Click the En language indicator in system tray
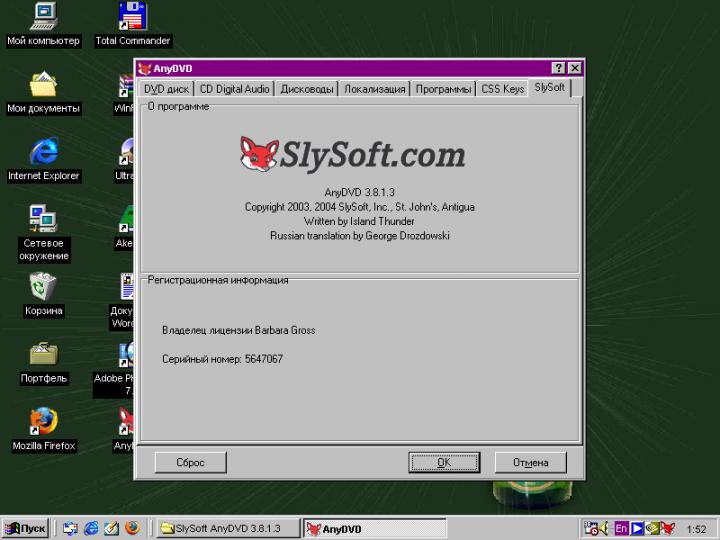The image size is (720, 540). (621, 528)
